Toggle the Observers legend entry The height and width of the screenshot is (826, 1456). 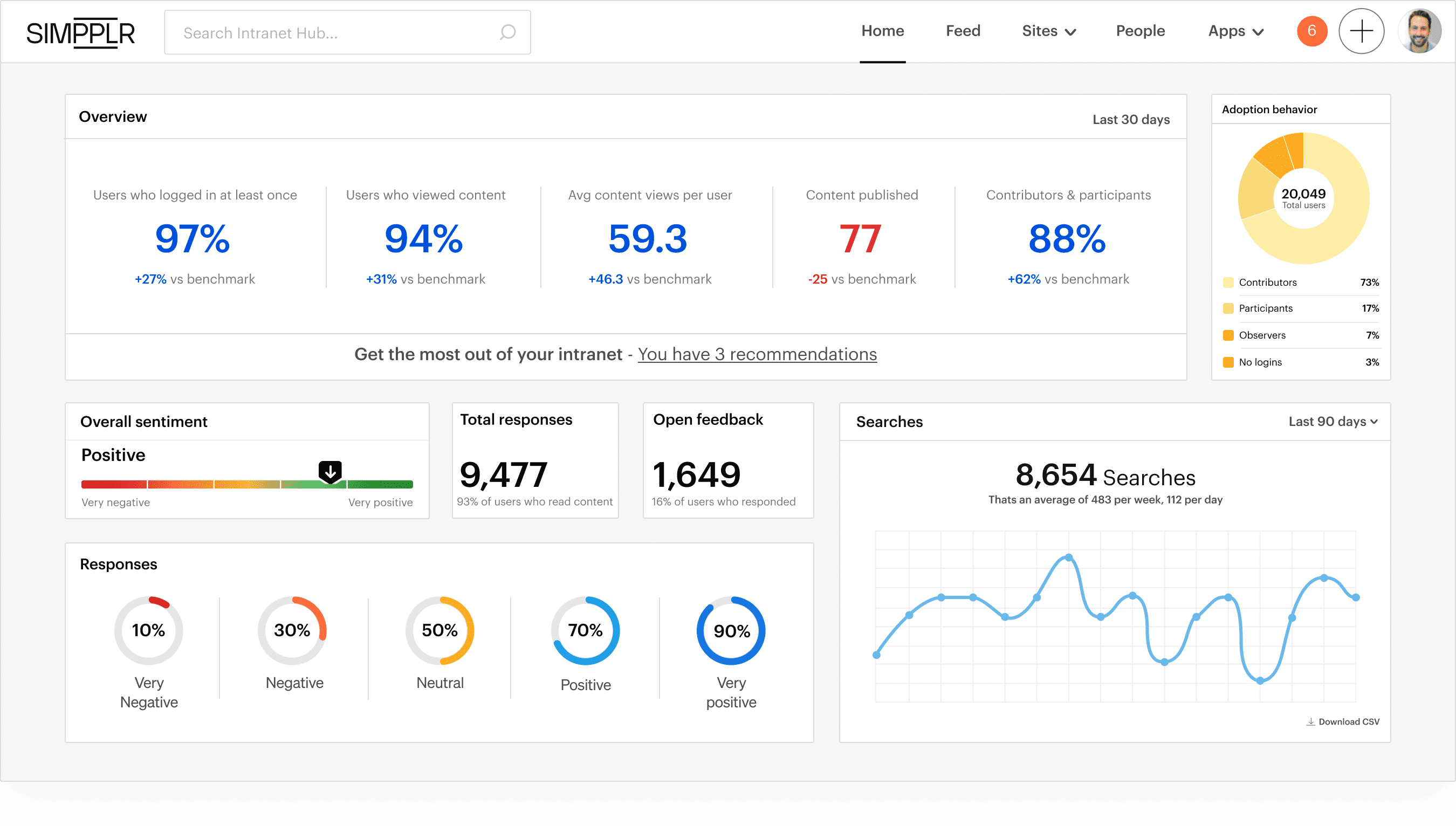1262,335
